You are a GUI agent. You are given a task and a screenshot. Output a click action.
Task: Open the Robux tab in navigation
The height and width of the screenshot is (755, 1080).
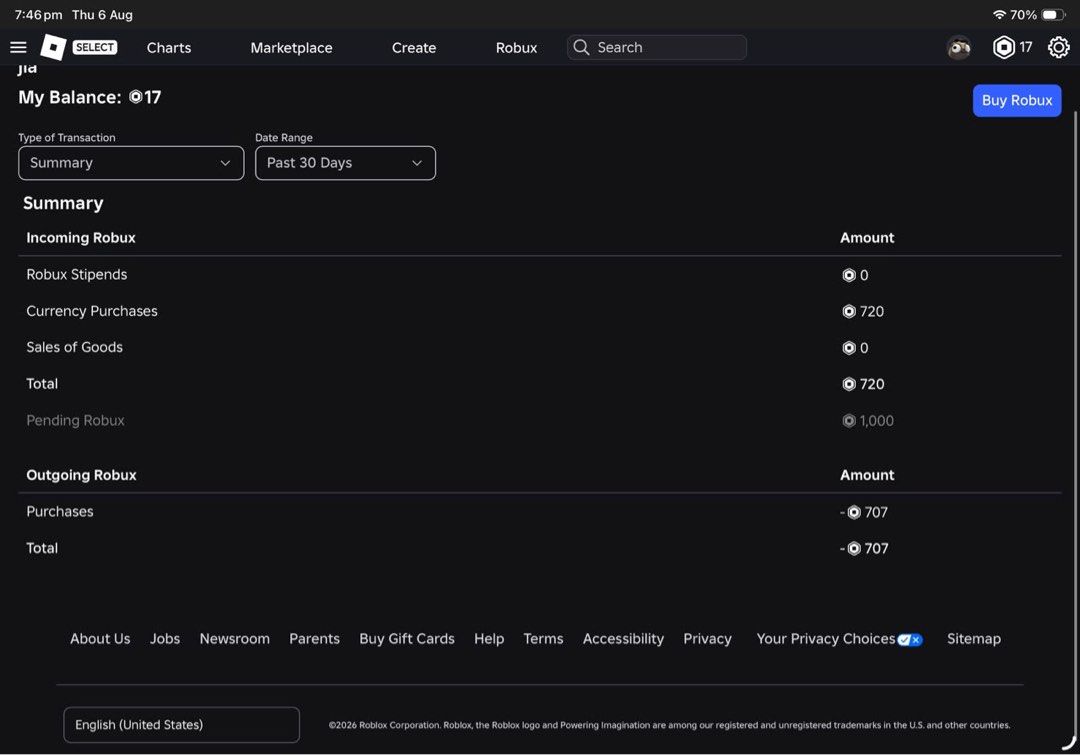tap(517, 48)
